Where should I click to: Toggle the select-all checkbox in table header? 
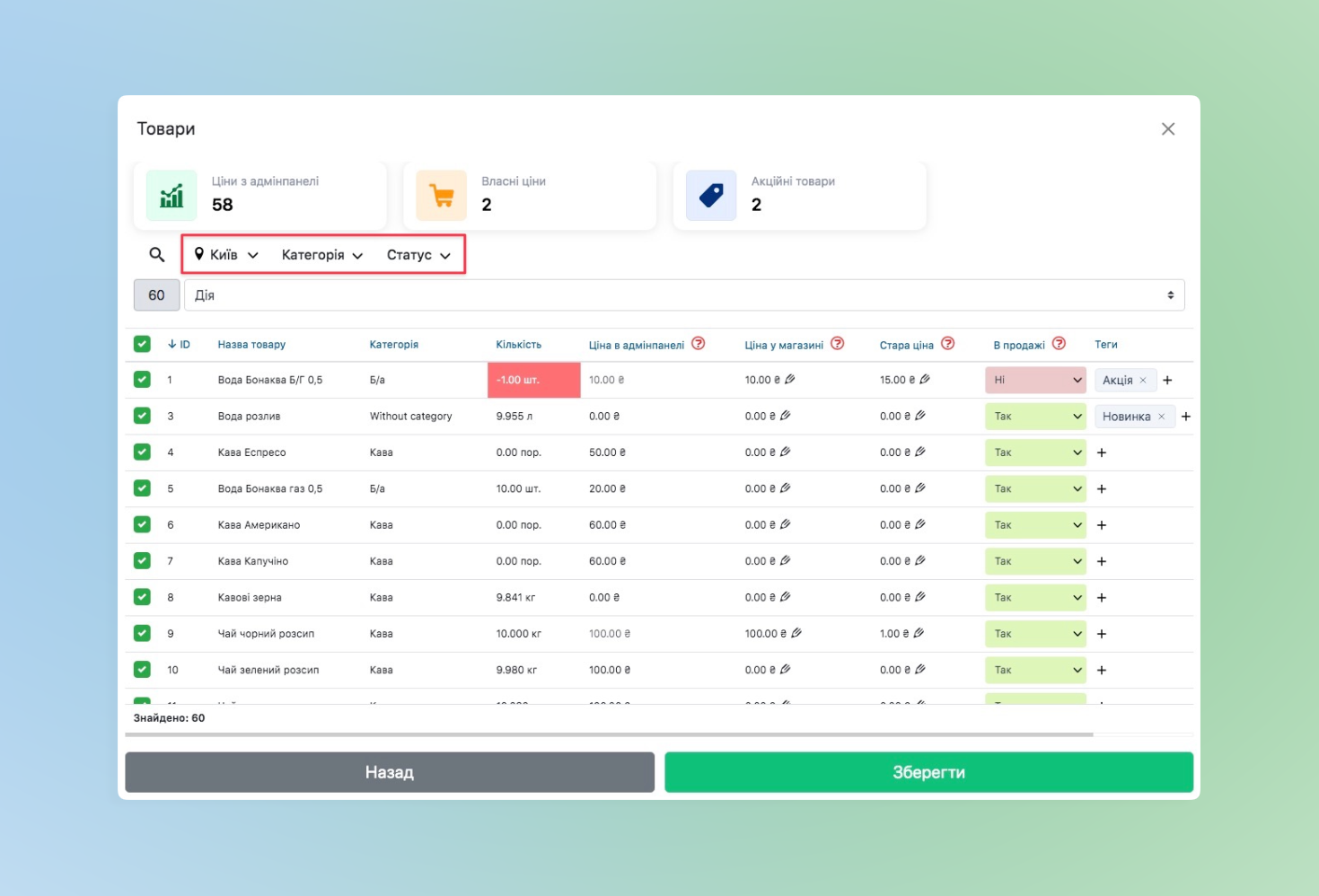pyautogui.click(x=142, y=344)
